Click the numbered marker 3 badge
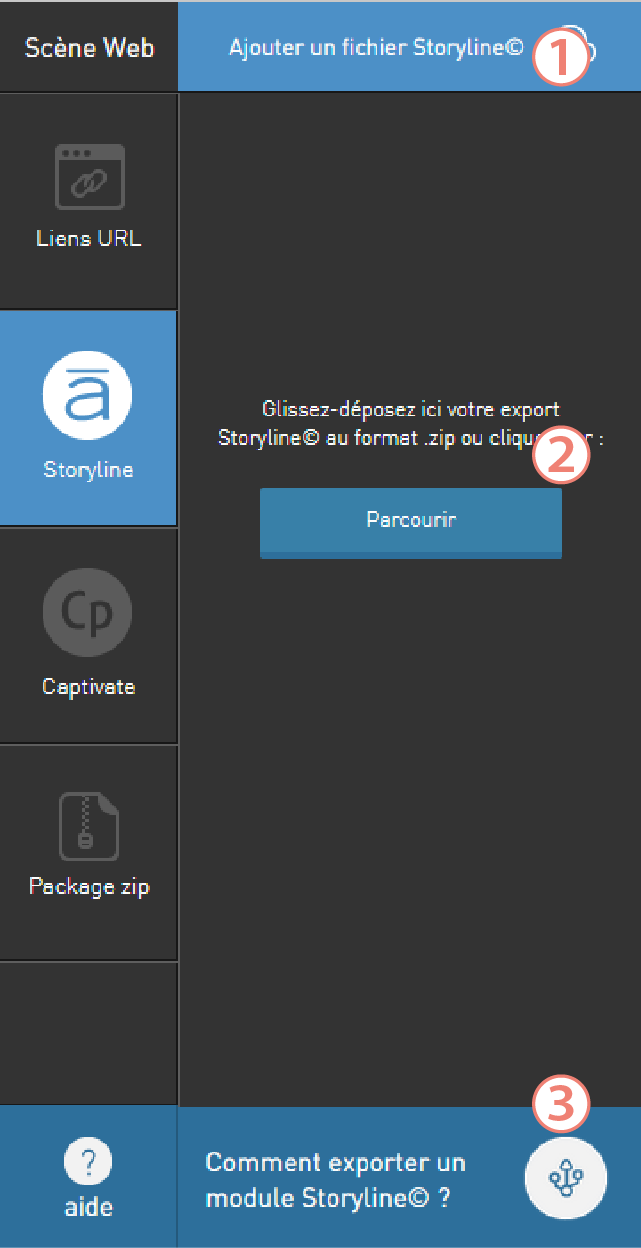 click(561, 1104)
